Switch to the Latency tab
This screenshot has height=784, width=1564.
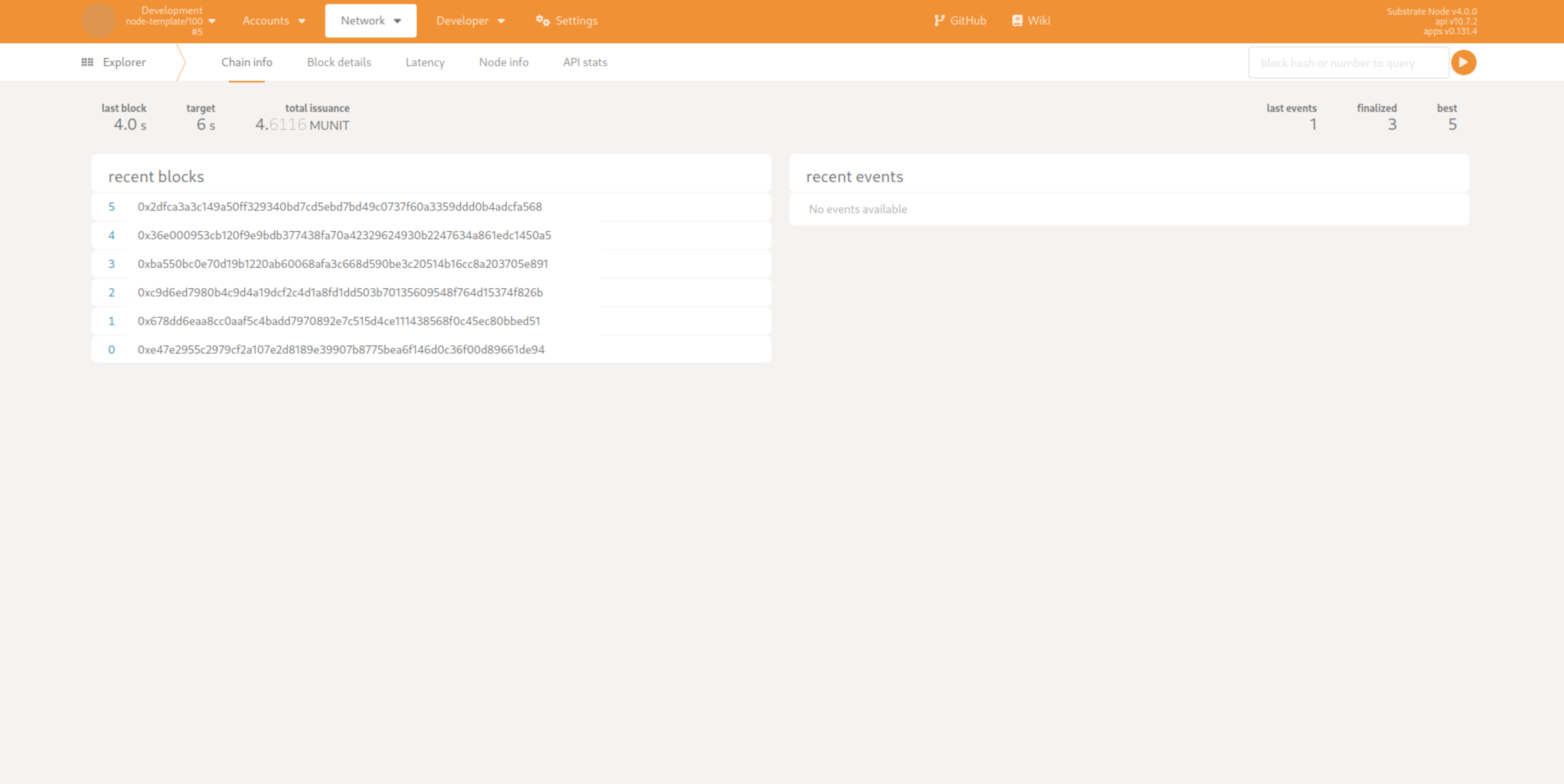pyautogui.click(x=425, y=62)
